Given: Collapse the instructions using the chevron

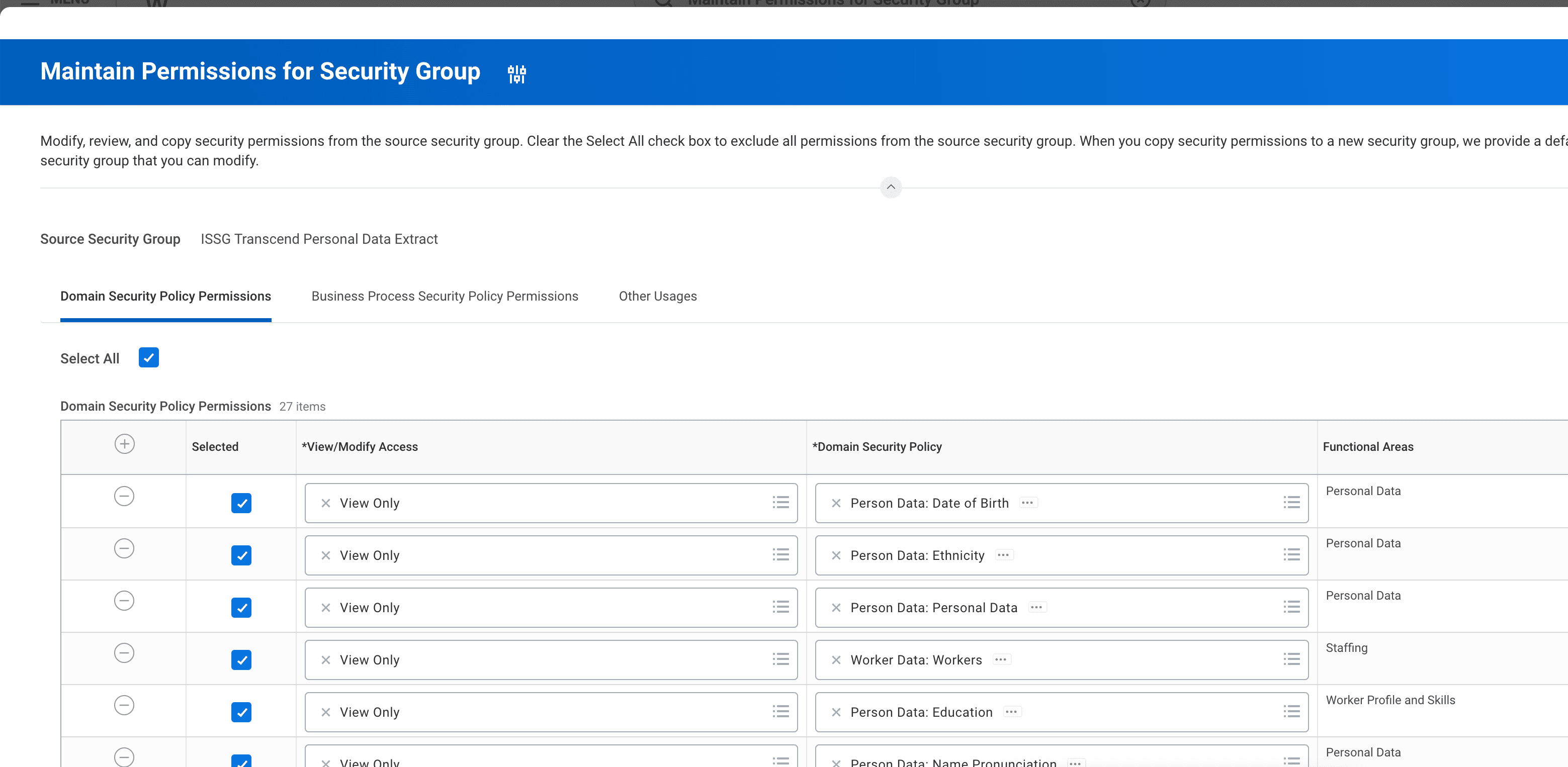Looking at the screenshot, I should pyautogui.click(x=891, y=187).
